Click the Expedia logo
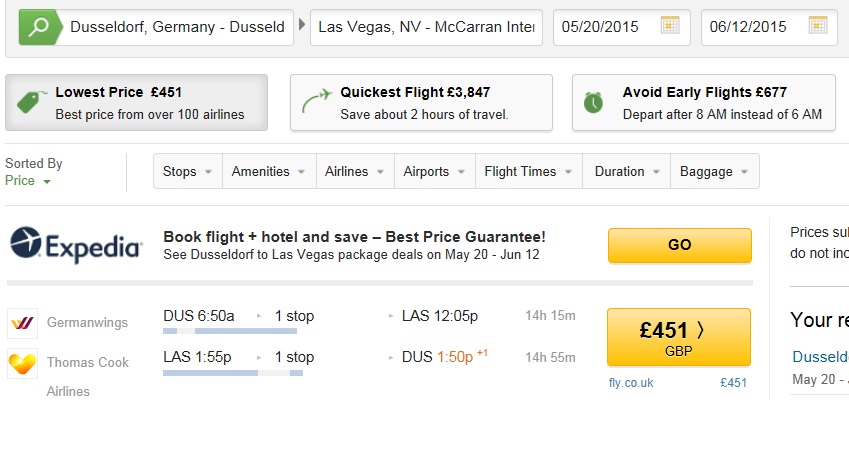 [x=76, y=245]
